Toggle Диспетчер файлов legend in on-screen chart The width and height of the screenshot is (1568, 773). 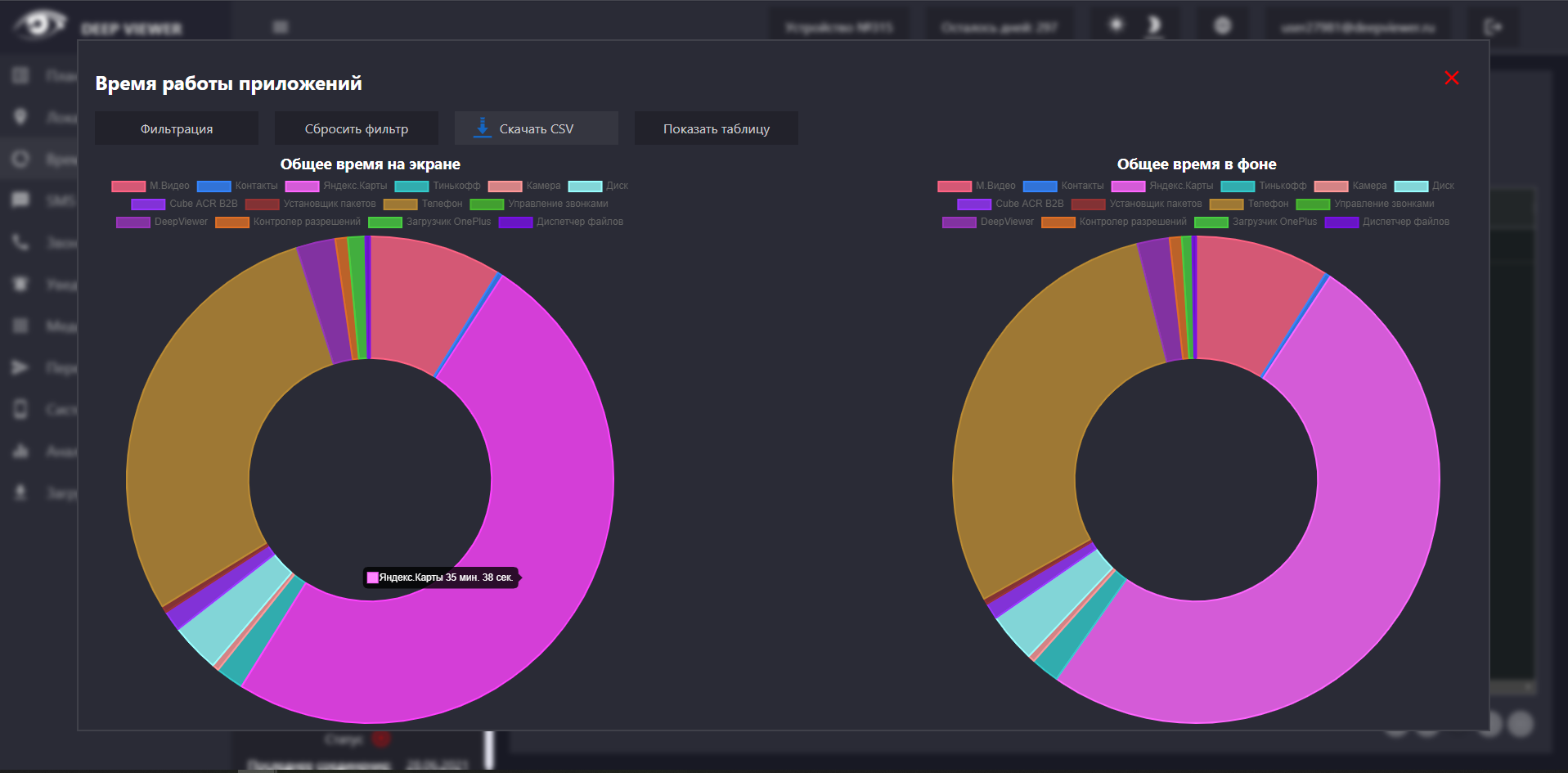tap(560, 222)
